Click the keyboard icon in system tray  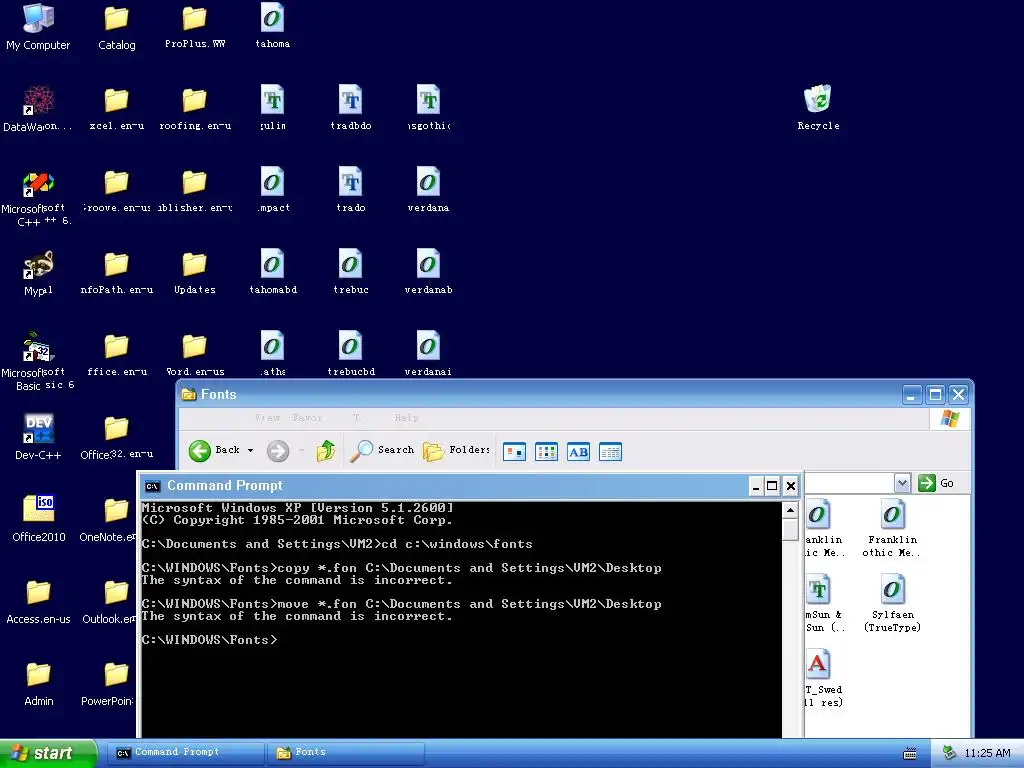pyautogui.click(x=909, y=754)
